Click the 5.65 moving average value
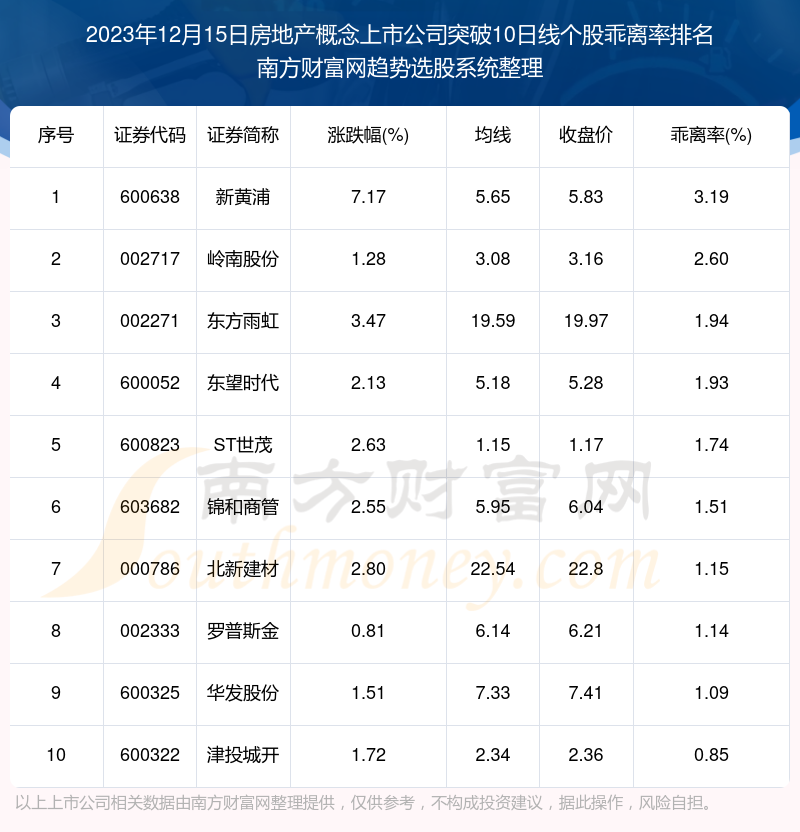The width and height of the screenshot is (800, 832). click(493, 197)
